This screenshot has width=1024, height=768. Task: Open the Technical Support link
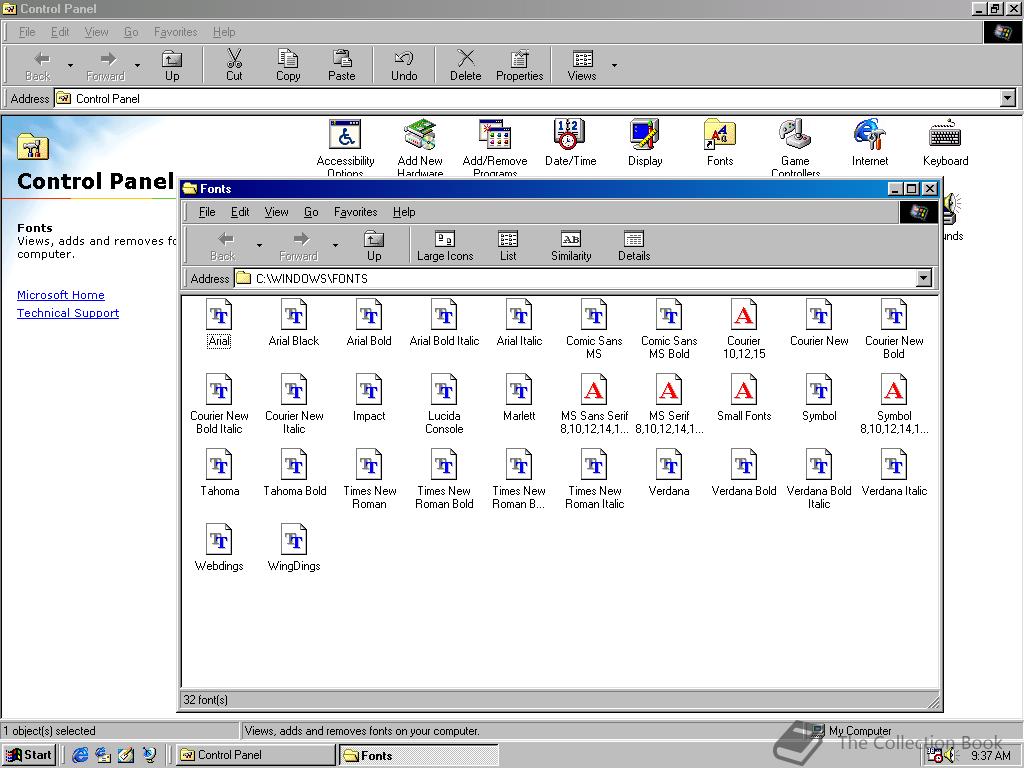68,313
